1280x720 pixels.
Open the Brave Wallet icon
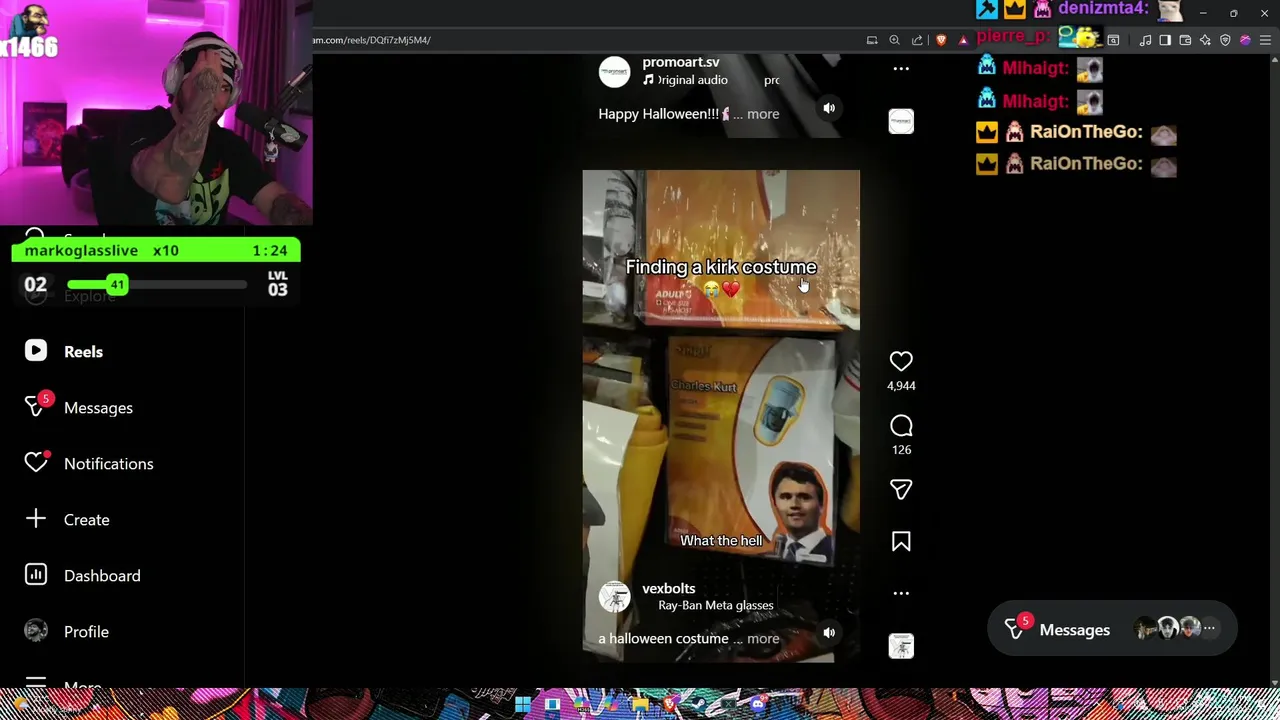[x=1185, y=40]
